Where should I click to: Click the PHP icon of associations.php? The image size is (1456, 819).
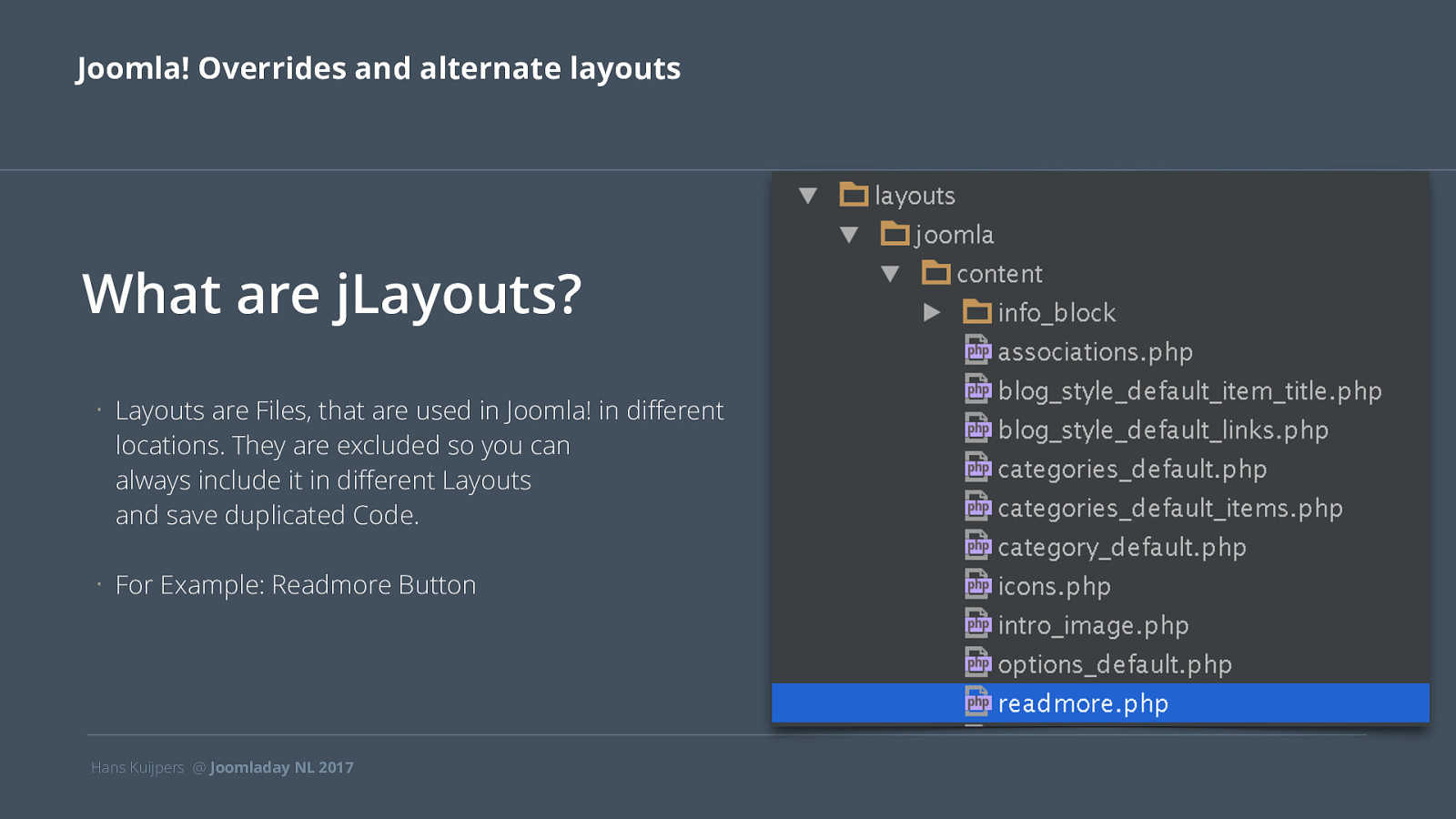[x=978, y=350]
